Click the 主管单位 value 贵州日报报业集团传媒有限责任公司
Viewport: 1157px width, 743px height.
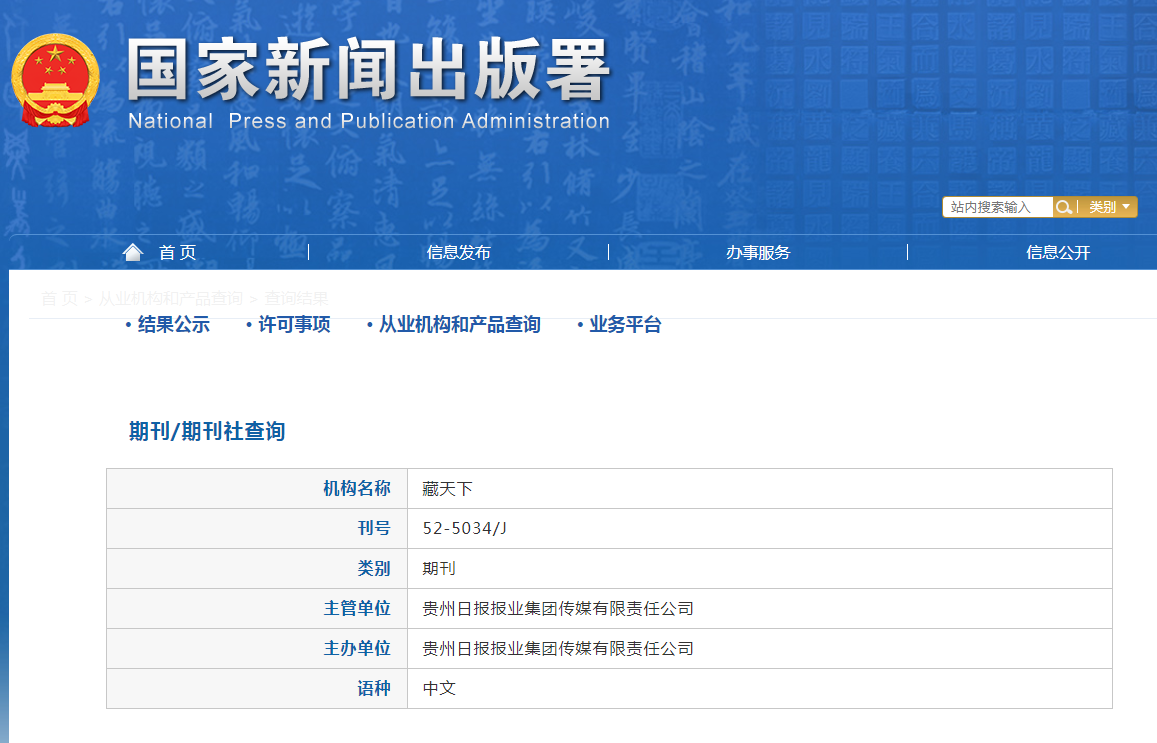coord(558,609)
